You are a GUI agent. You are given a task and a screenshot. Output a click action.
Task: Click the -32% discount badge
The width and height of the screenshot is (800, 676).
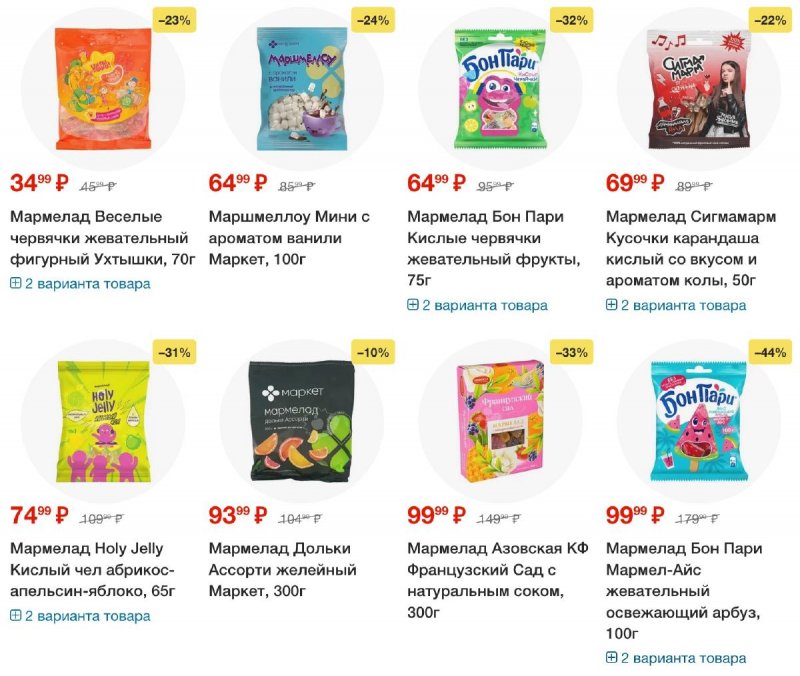(x=571, y=20)
